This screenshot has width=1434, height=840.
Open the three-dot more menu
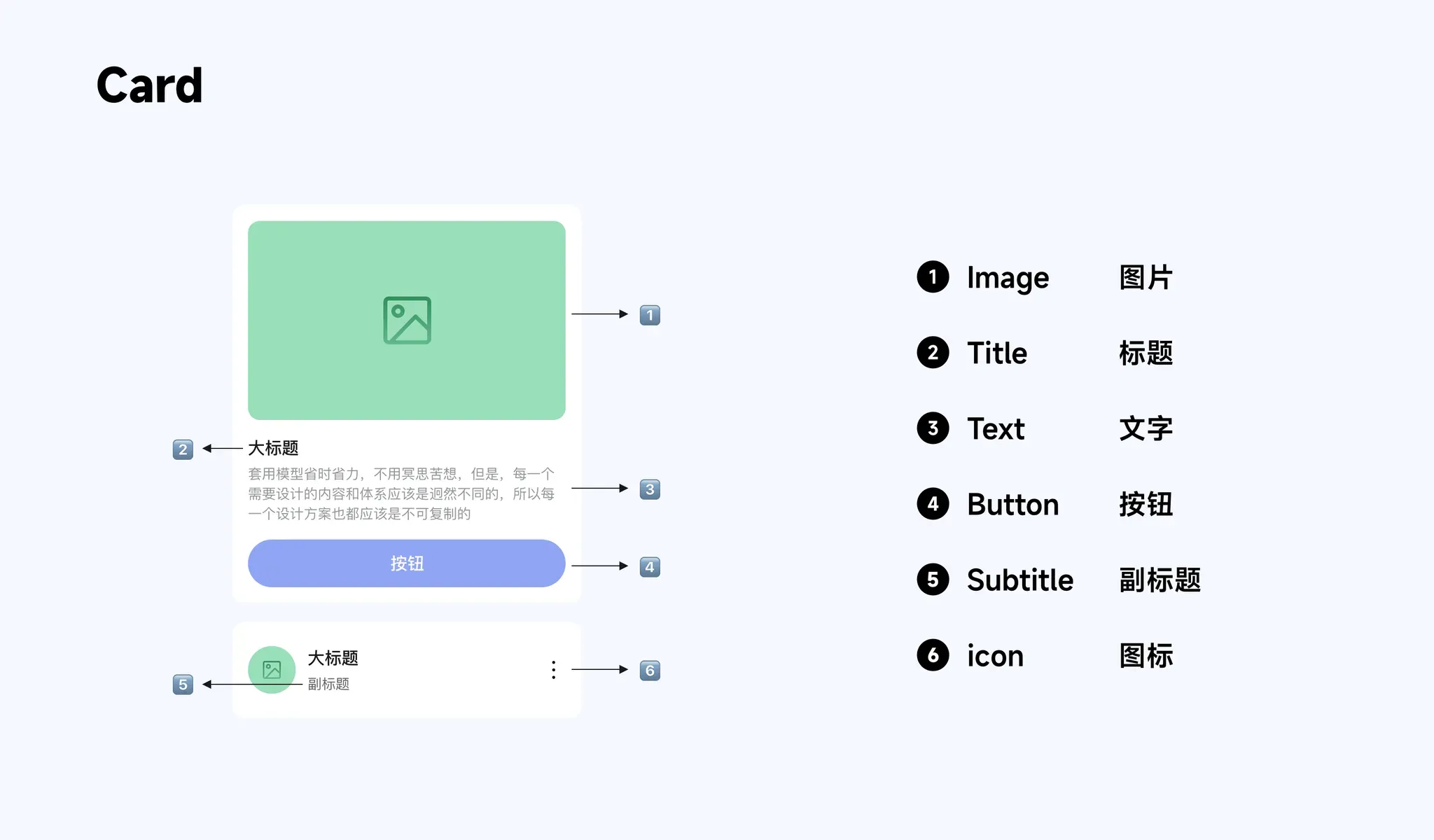(x=554, y=670)
